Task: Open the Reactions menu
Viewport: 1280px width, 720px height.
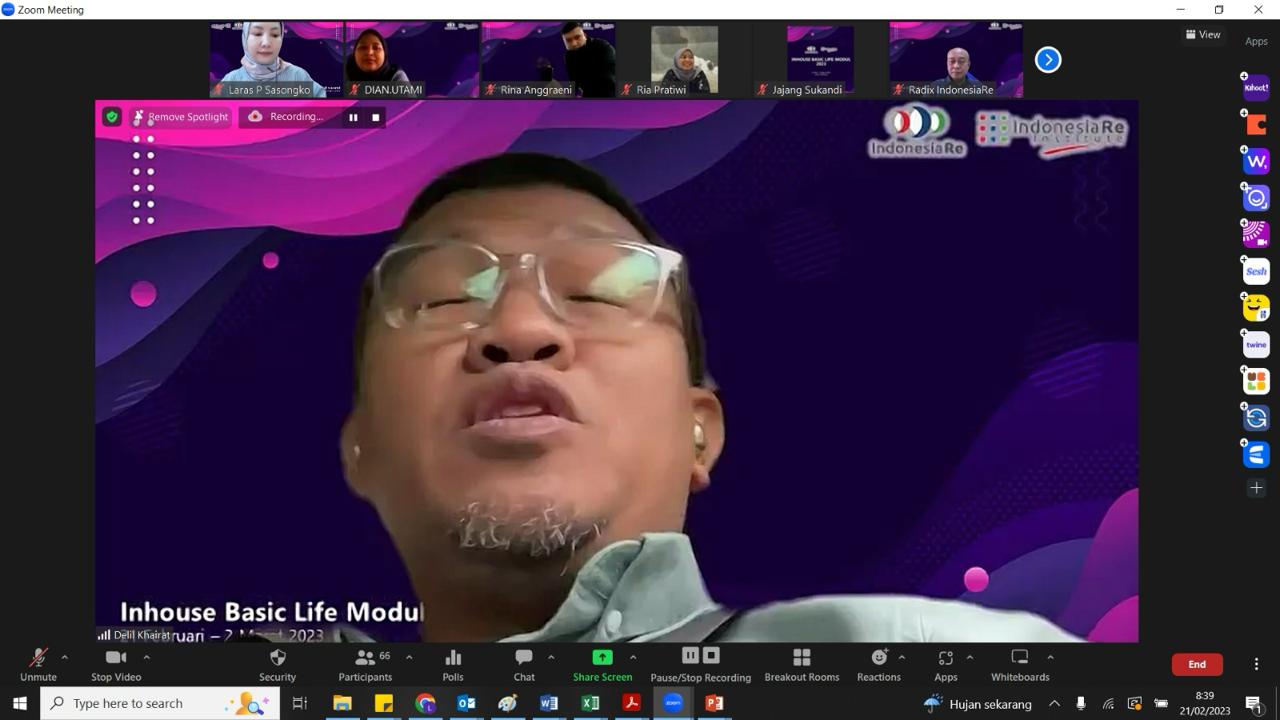Action: click(879, 665)
